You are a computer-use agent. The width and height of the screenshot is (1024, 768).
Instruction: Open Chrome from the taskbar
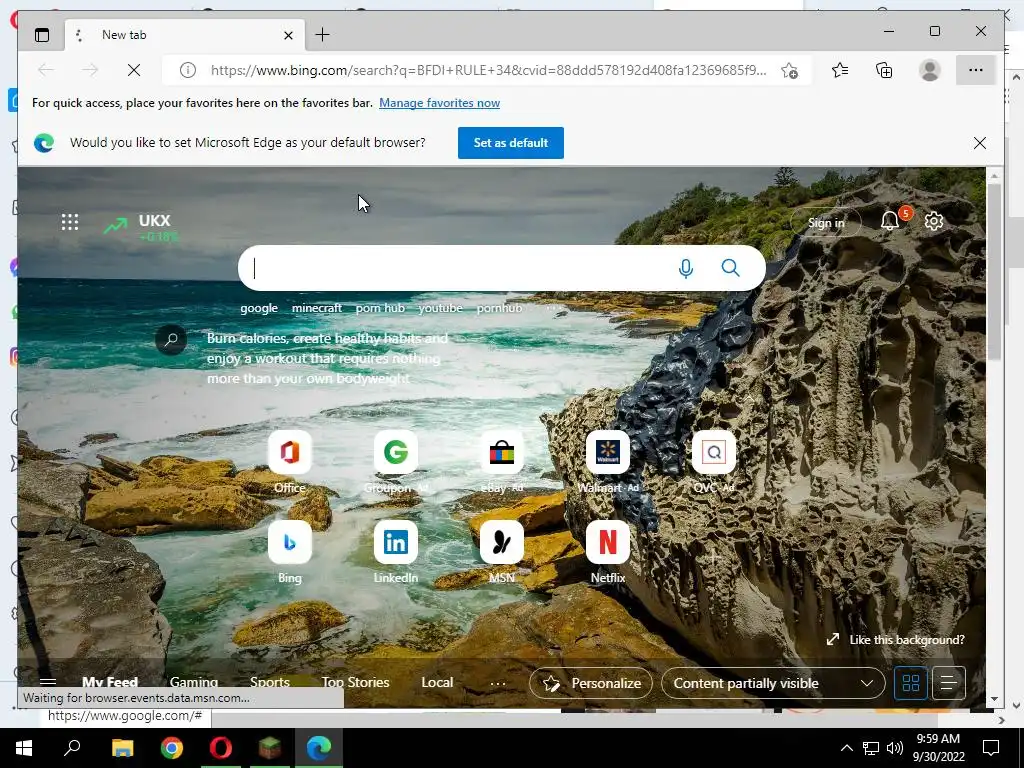pyautogui.click(x=172, y=748)
